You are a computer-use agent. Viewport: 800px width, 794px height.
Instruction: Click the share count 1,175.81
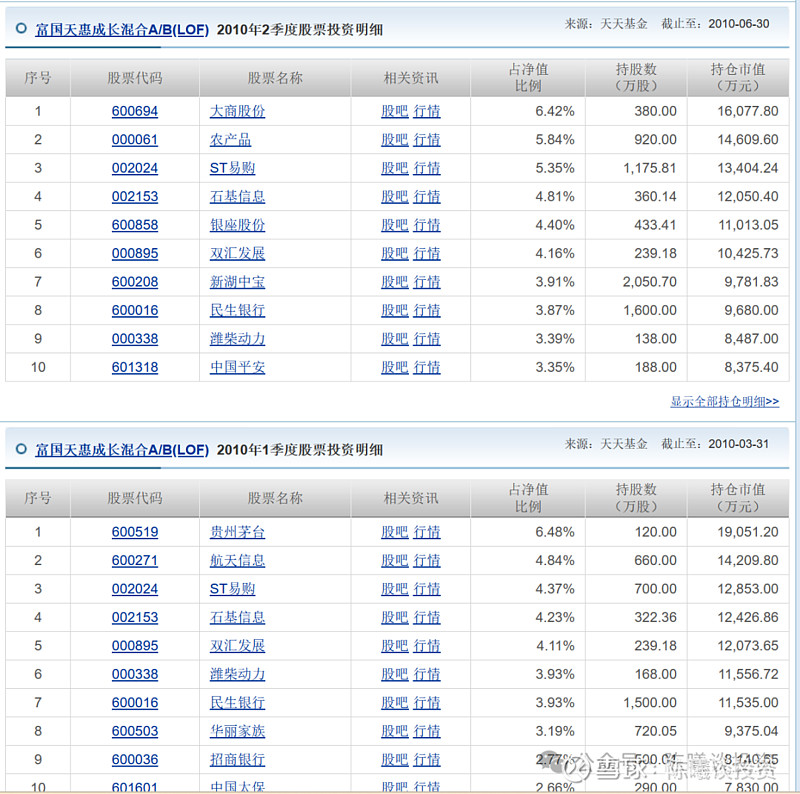(x=649, y=168)
